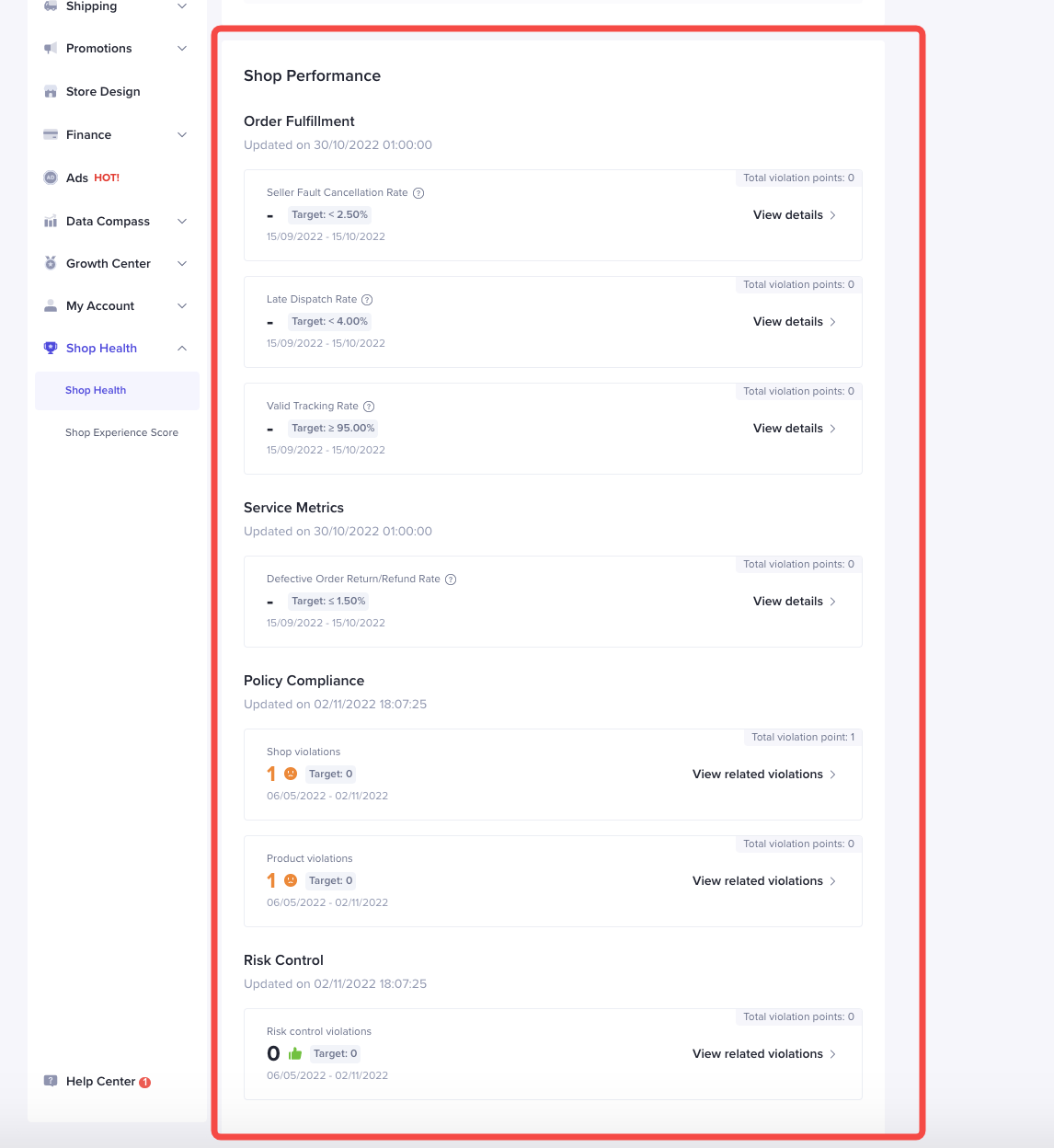Expand the Promotions menu chevron
The height and width of the screenshot is (1148, 1054).
pos(182,49)
